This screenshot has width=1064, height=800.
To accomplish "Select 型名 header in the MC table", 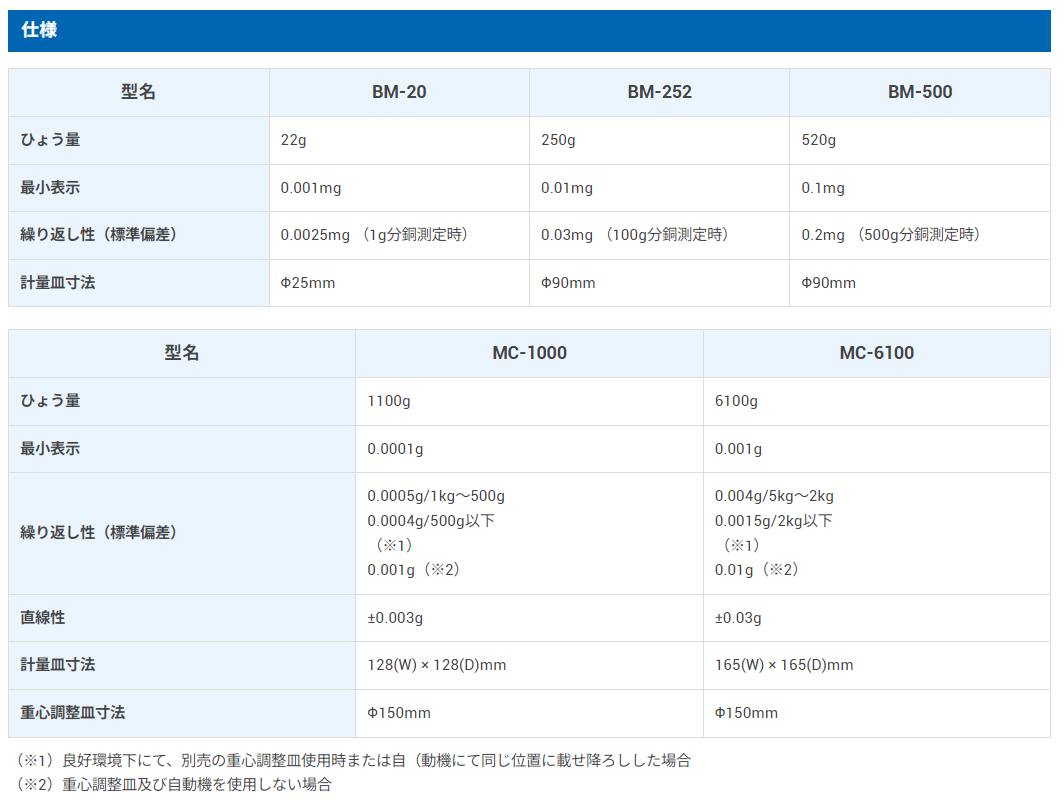I will pos(182,353).
